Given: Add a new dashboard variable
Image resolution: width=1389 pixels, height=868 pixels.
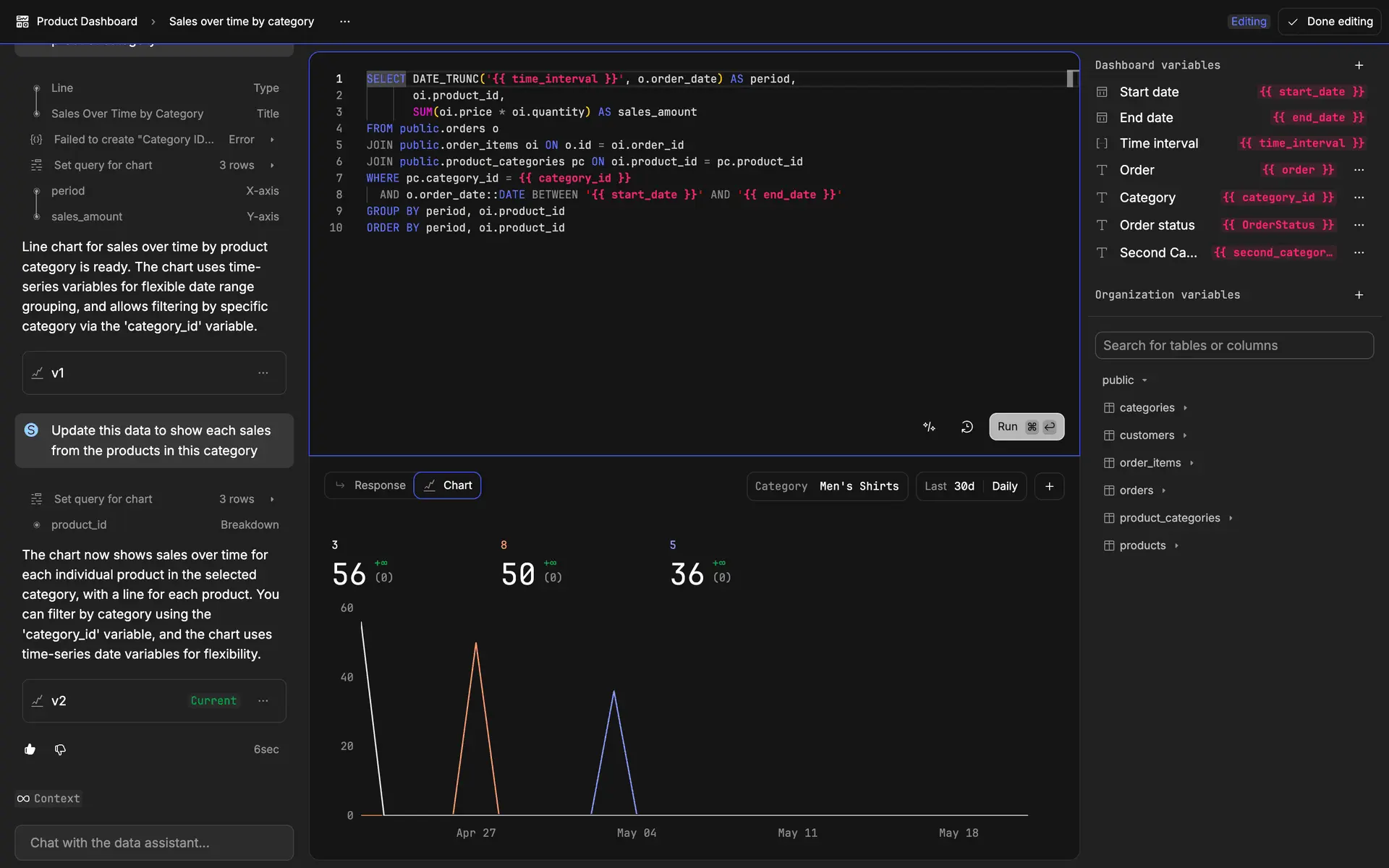Looking at the screenshot, I should 1359,65.
